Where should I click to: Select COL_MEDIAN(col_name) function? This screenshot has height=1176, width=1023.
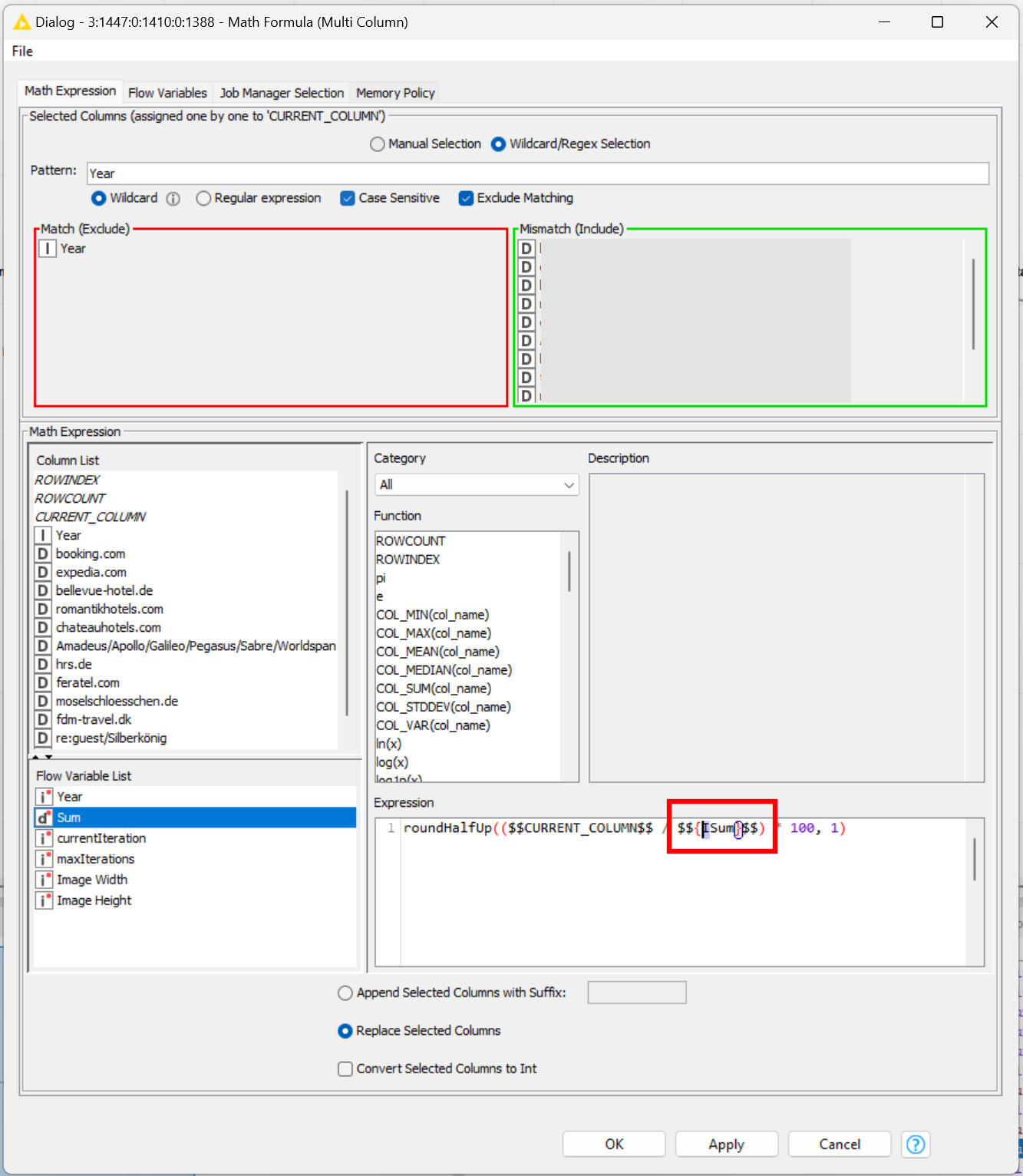444,670
